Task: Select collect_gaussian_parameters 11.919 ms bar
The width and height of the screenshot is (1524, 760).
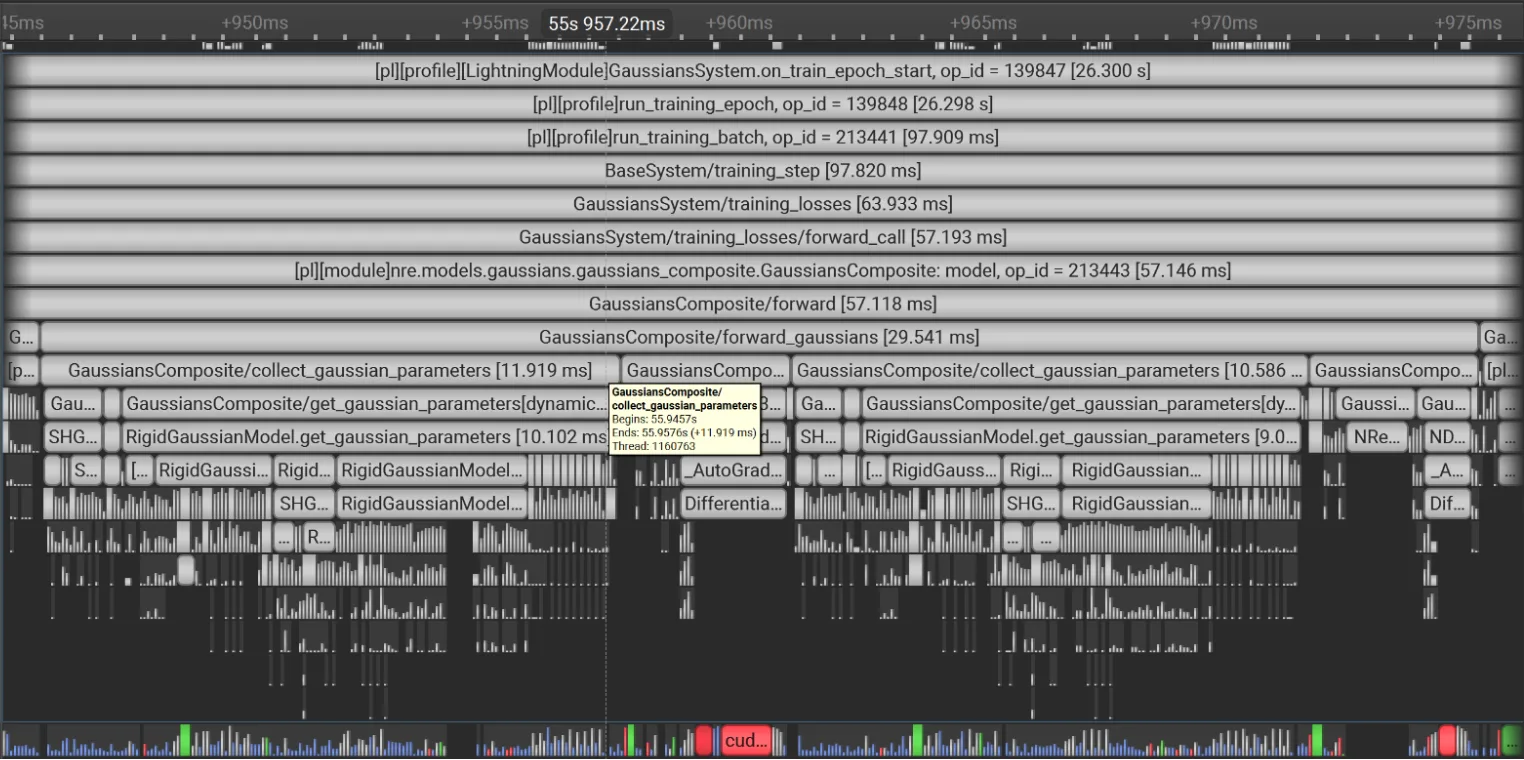Action: pos(330,370)
